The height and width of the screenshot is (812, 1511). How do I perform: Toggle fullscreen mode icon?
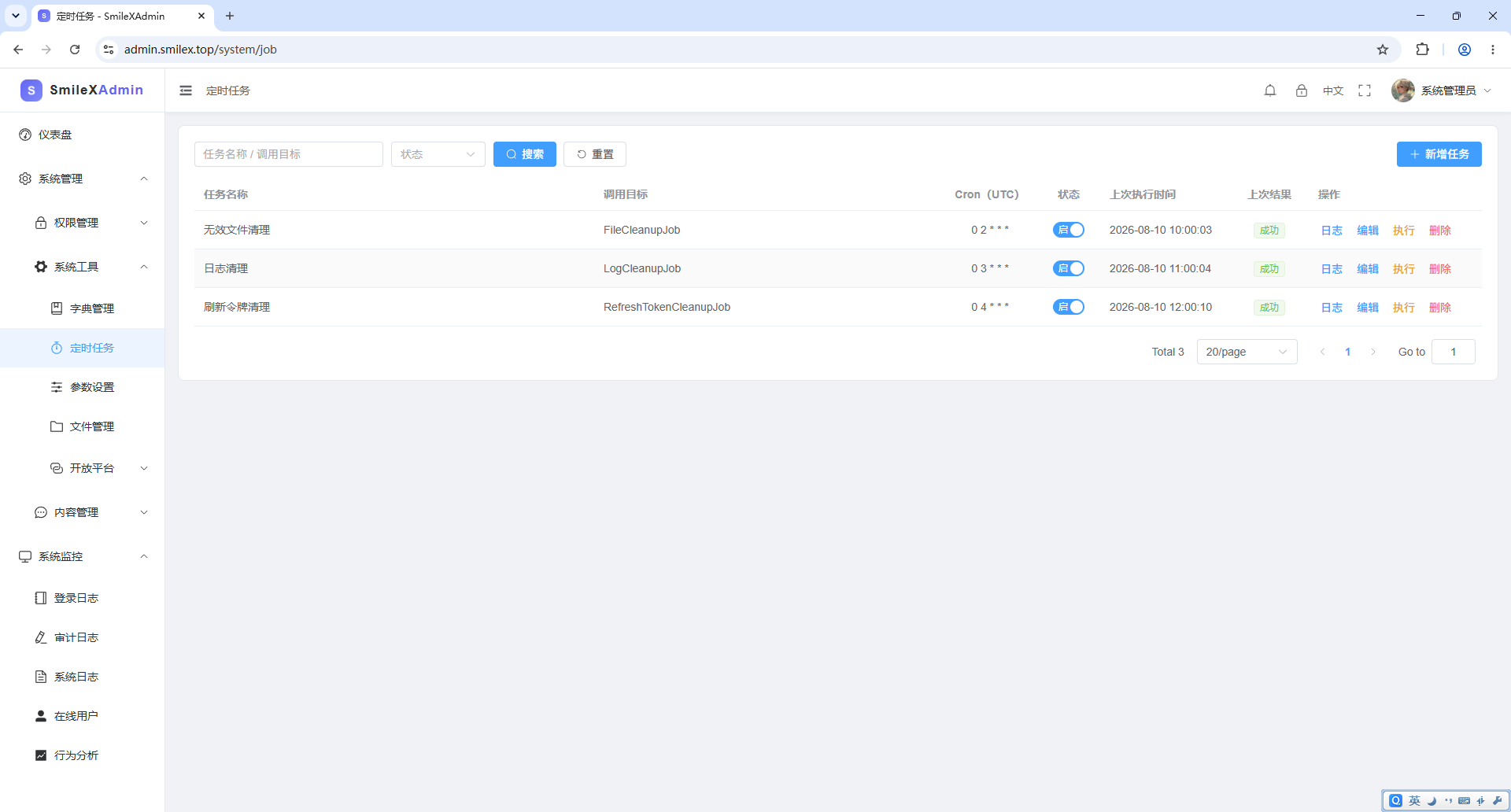coord(1365,90)
